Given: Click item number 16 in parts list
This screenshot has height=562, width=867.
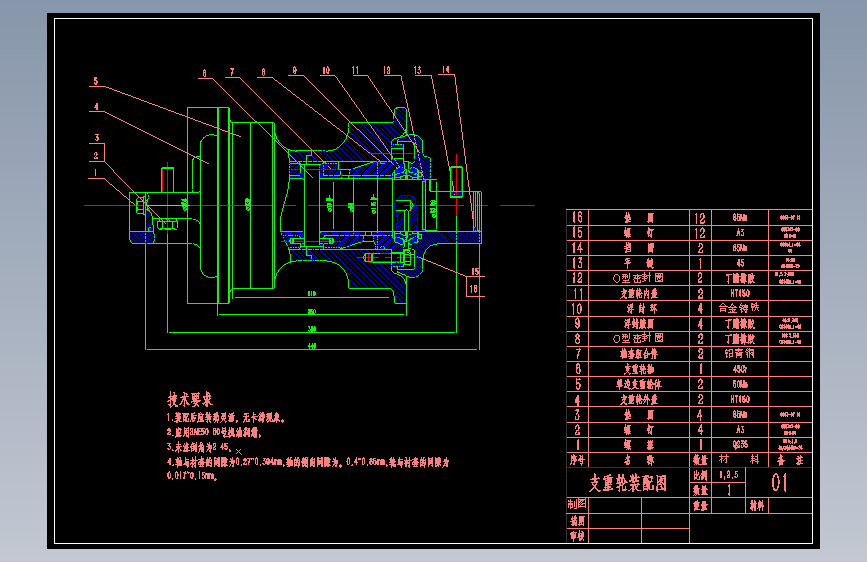Looking at the screenshot, I should click(x=577, y=217).
